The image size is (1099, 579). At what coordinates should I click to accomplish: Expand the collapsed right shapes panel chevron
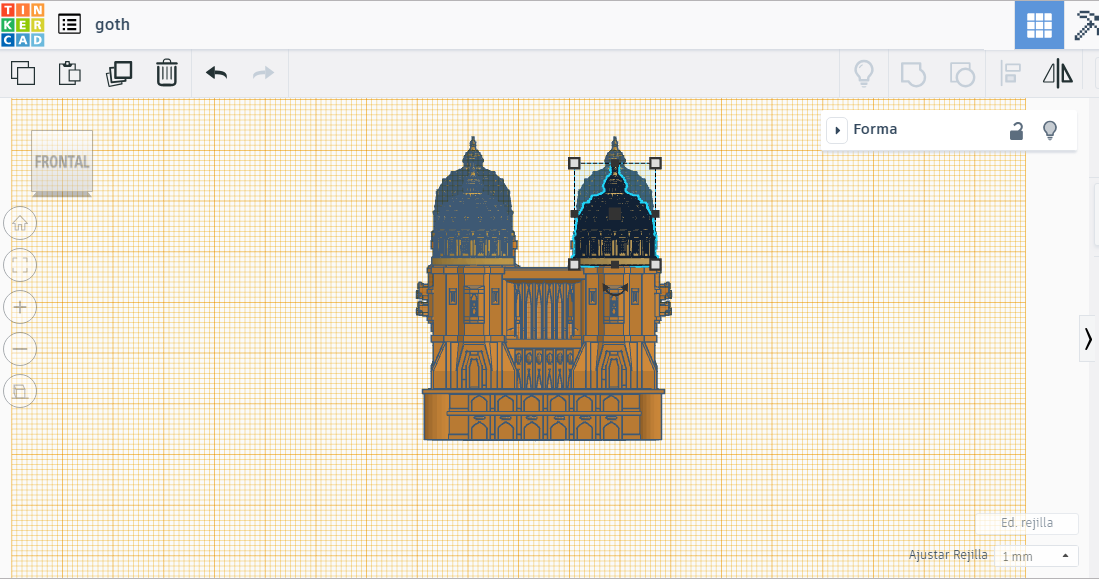pyautogui.click(x=1088, y=339)
